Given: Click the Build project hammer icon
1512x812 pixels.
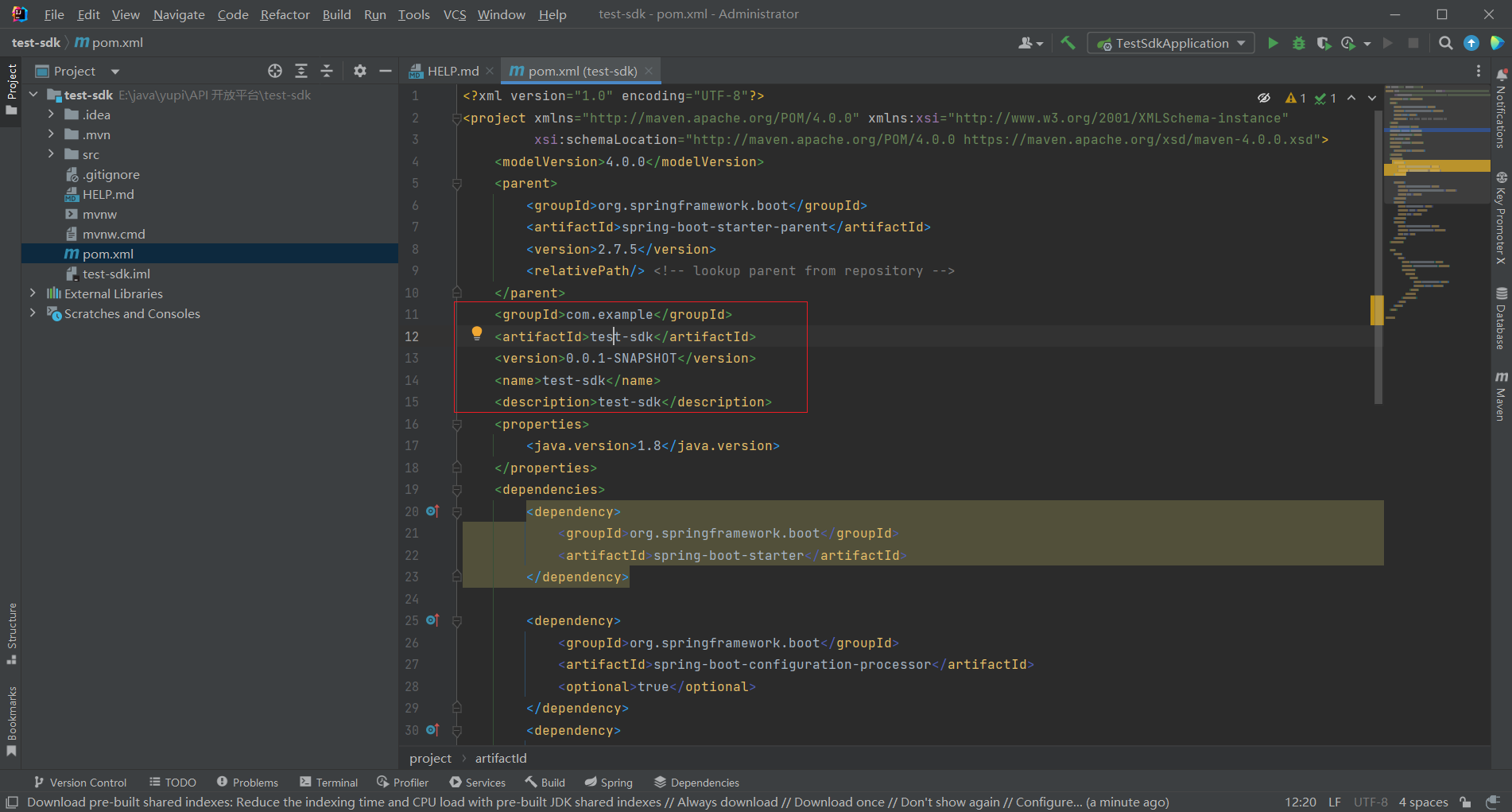Looking at the screenshot, I should (x=1068, y=43).
